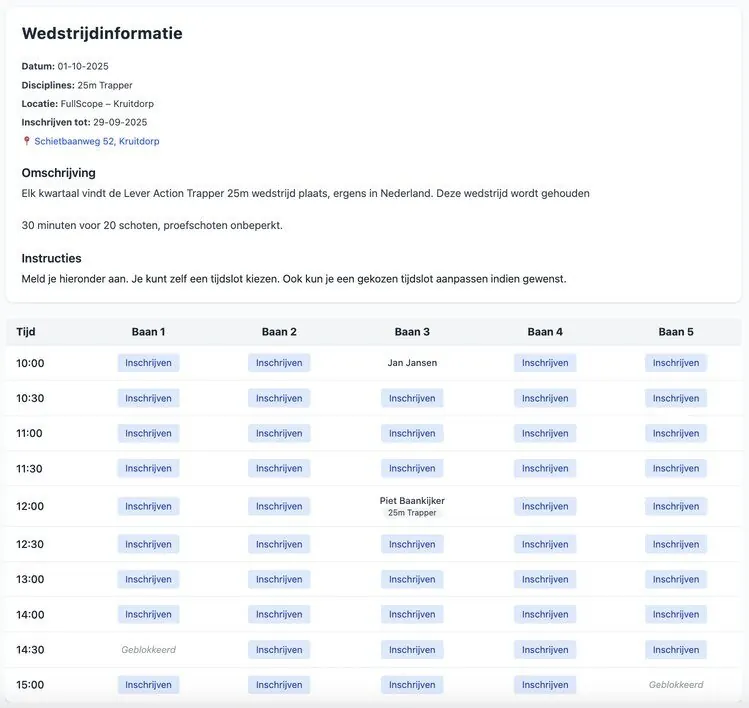749x708 pixels.
Task: Click the Tijd column header
Action: pos(26,332)
